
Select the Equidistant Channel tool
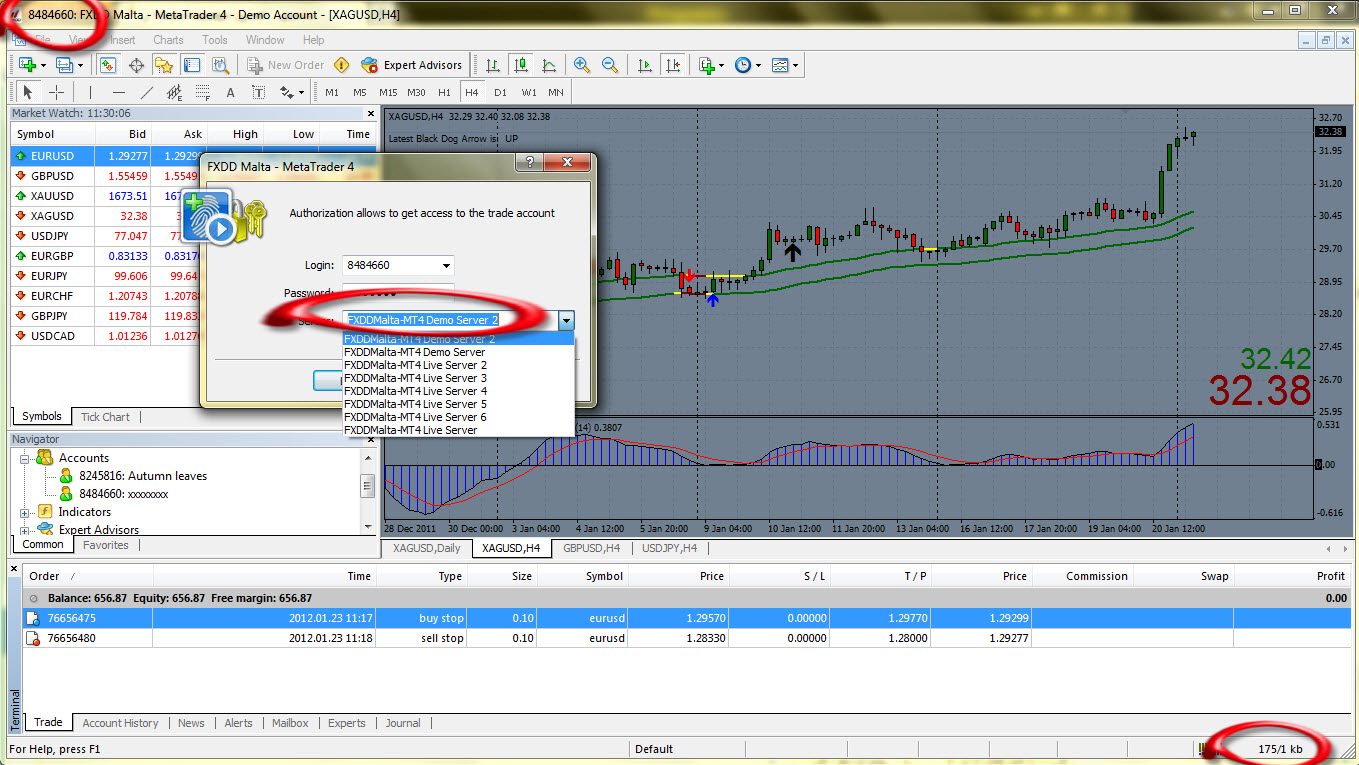coord(174,92)
